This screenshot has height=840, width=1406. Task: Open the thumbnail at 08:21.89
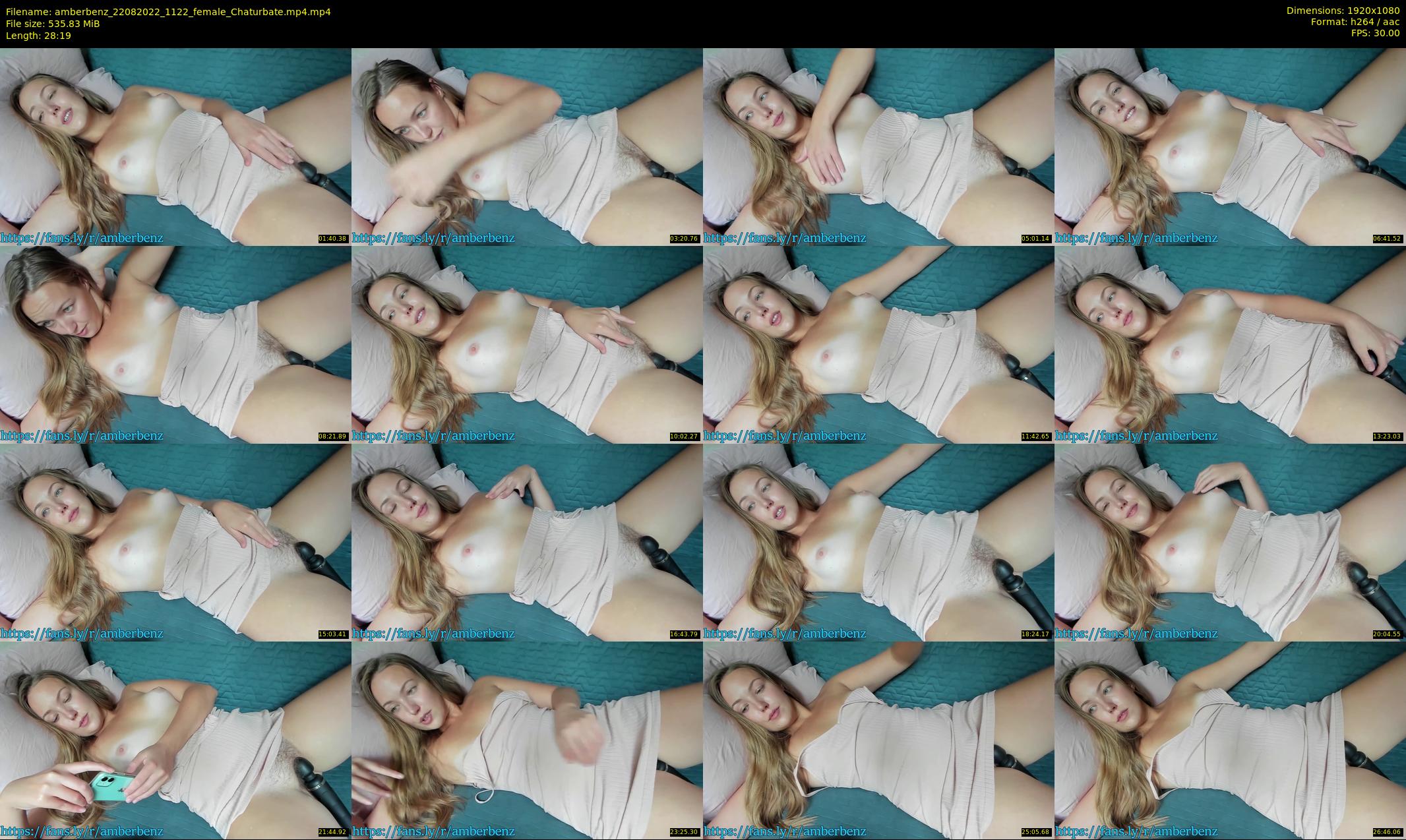click(x=175, y=344)
